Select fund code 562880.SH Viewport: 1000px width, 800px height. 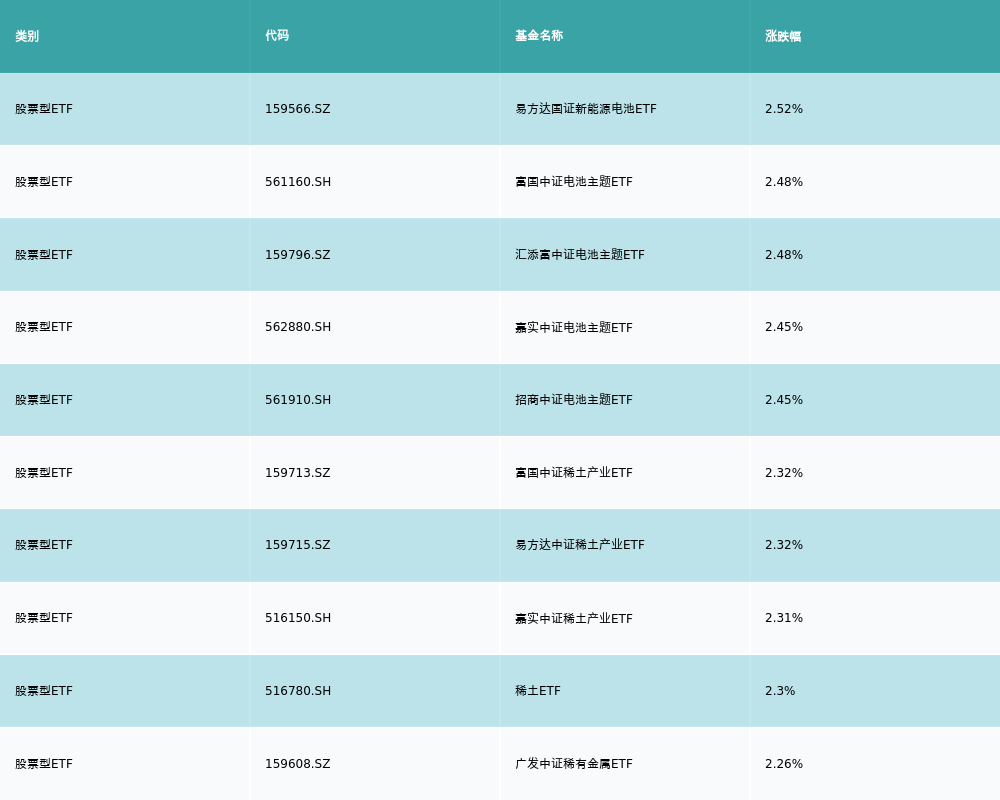coord(298,327)
